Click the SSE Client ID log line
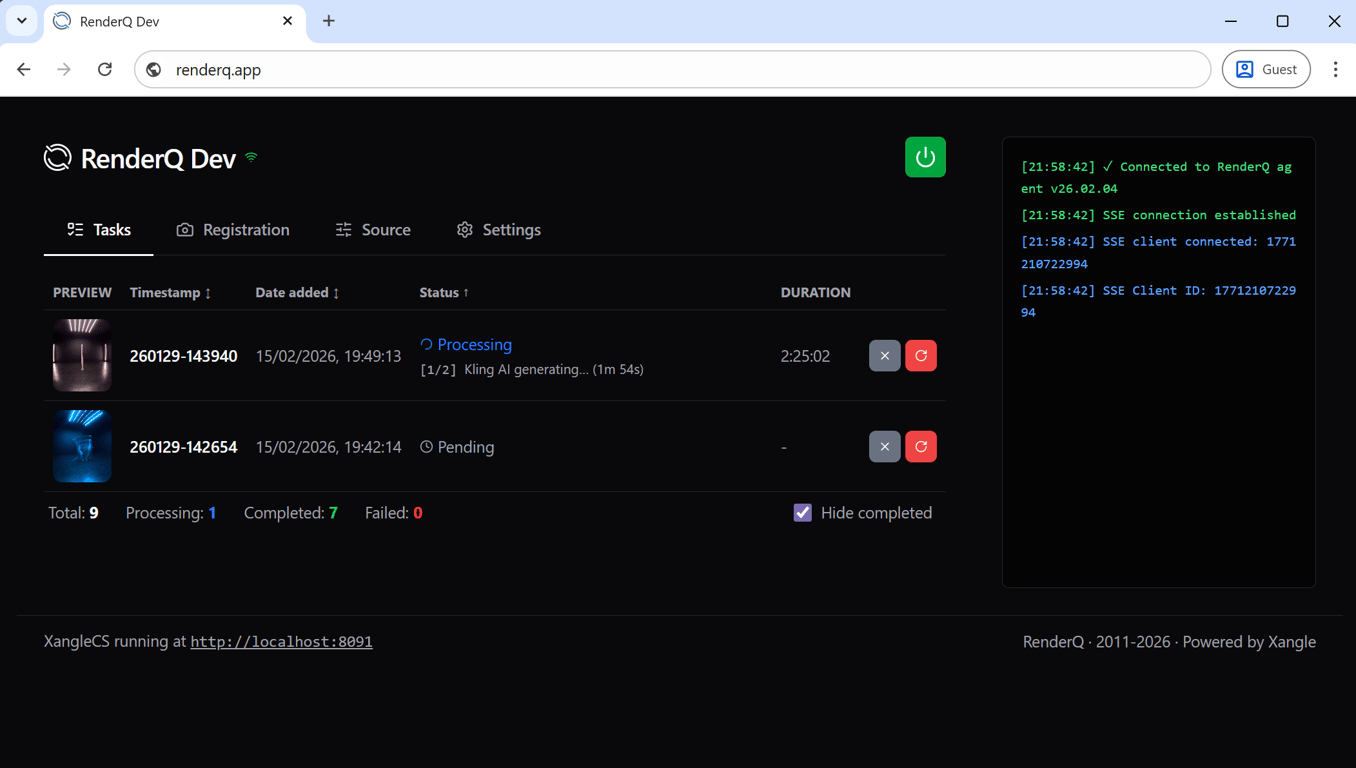 tap(1158, 301)
